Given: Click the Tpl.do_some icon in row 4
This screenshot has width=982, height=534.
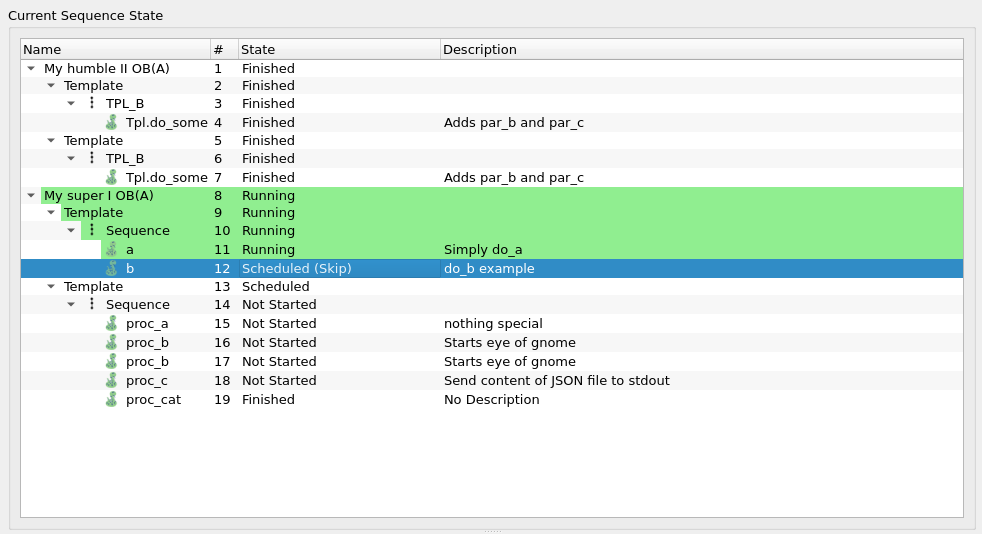Looking at the screenshot, I should tap(112, 123).
